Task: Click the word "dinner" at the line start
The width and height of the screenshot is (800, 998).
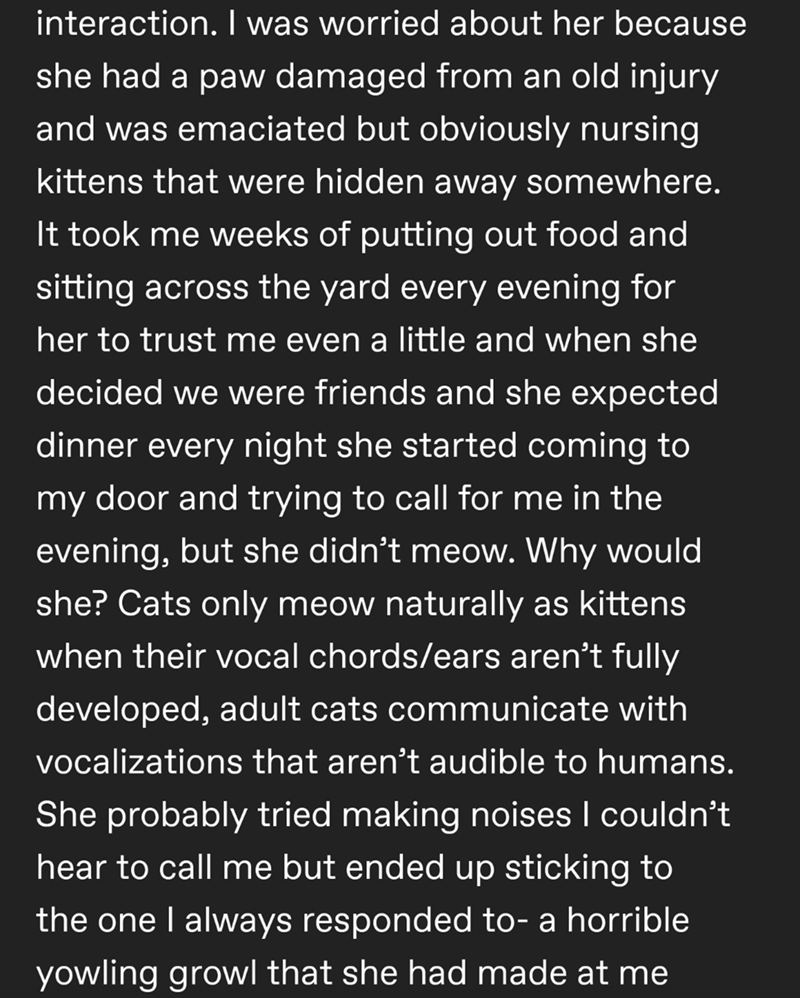Action: tap(88, 446)
